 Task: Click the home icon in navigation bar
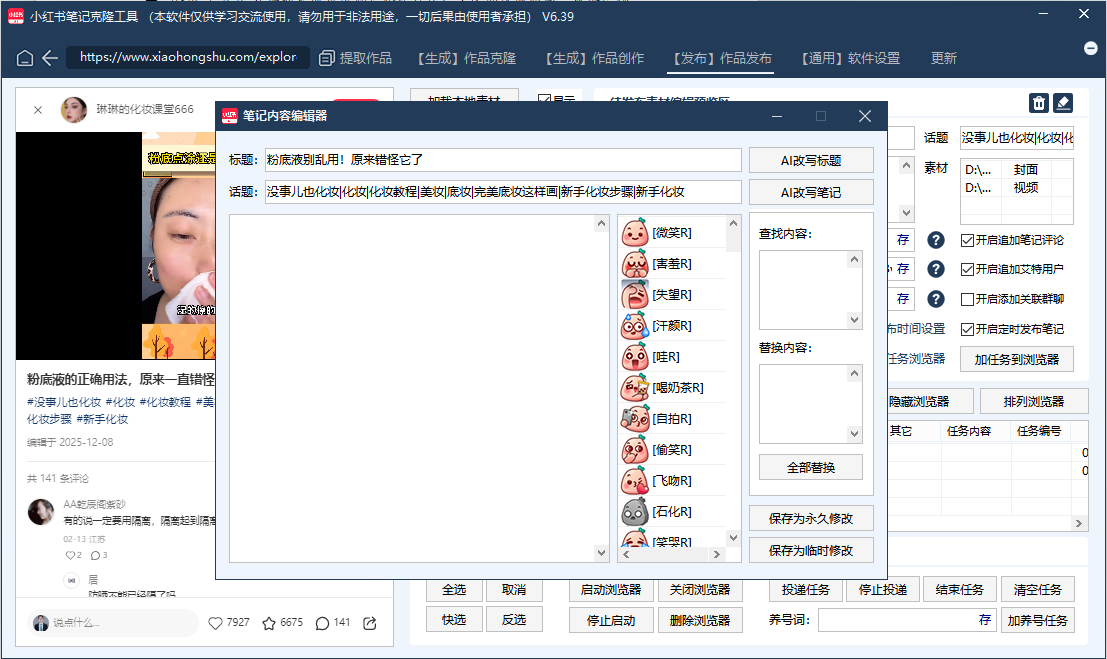click(x=25, y=58)
